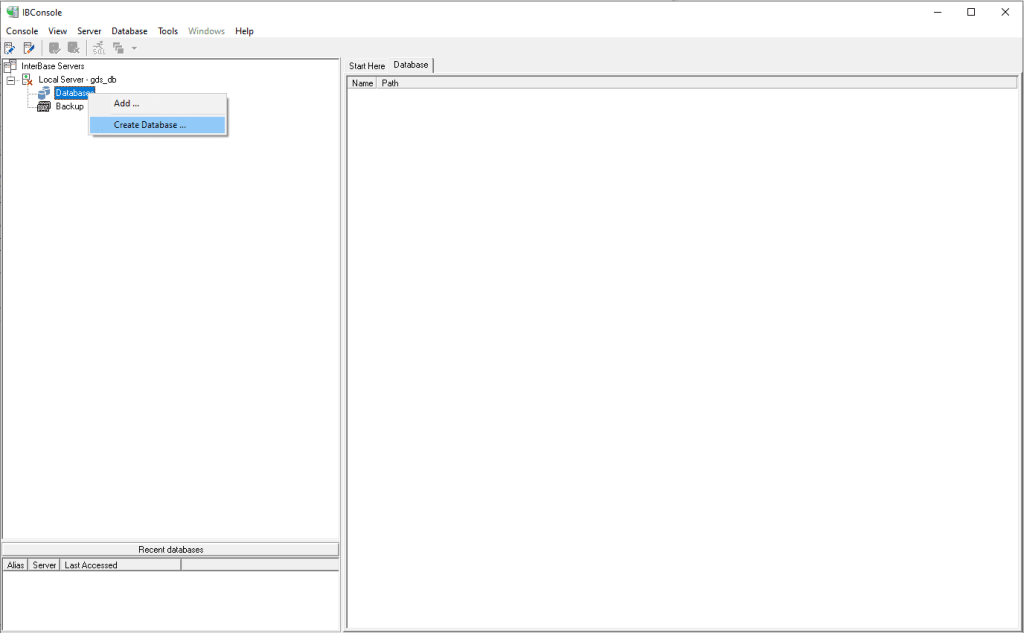Viewport: 1024px width, 633px height.
Task: Switch to the Database tab
Action: tap(411, 65)
